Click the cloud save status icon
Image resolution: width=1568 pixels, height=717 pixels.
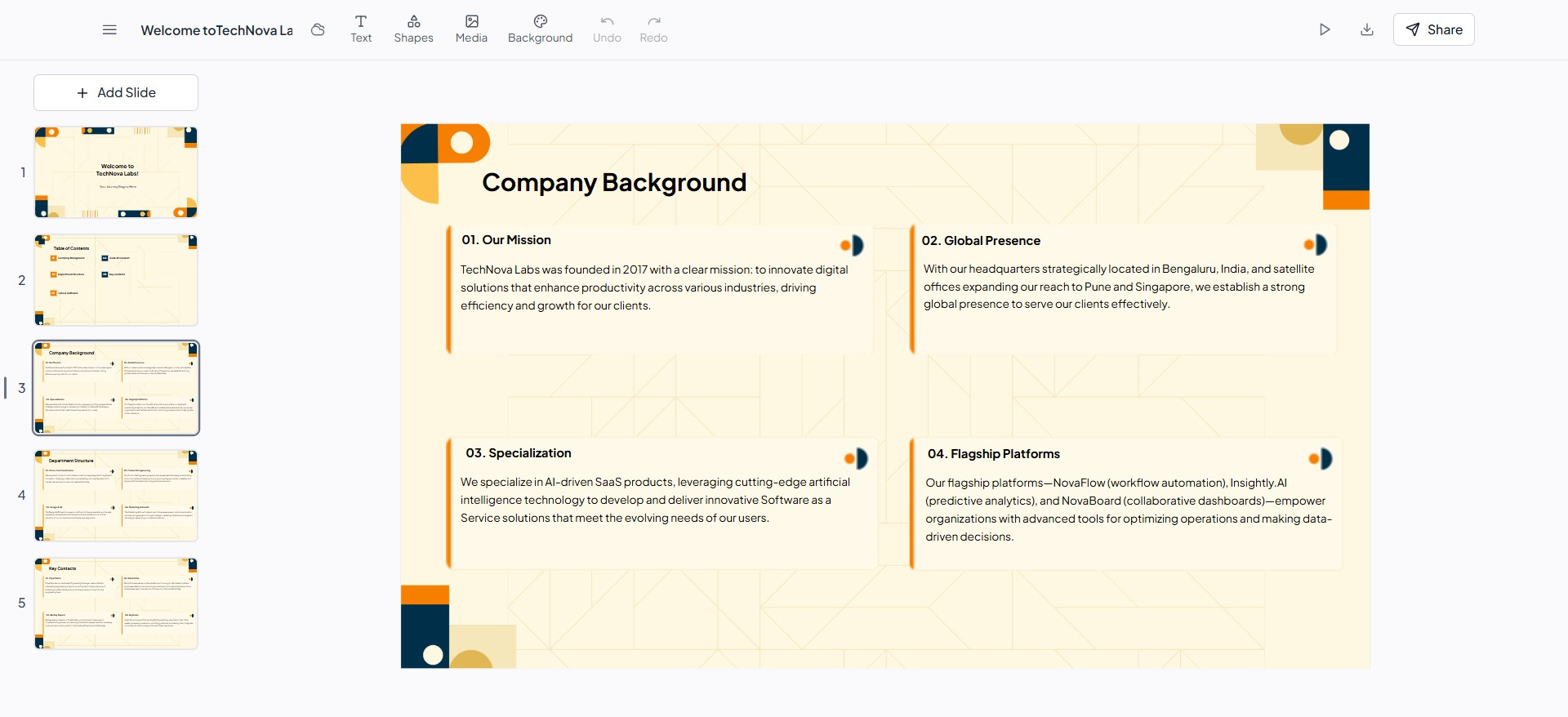(x=318, y=30)
